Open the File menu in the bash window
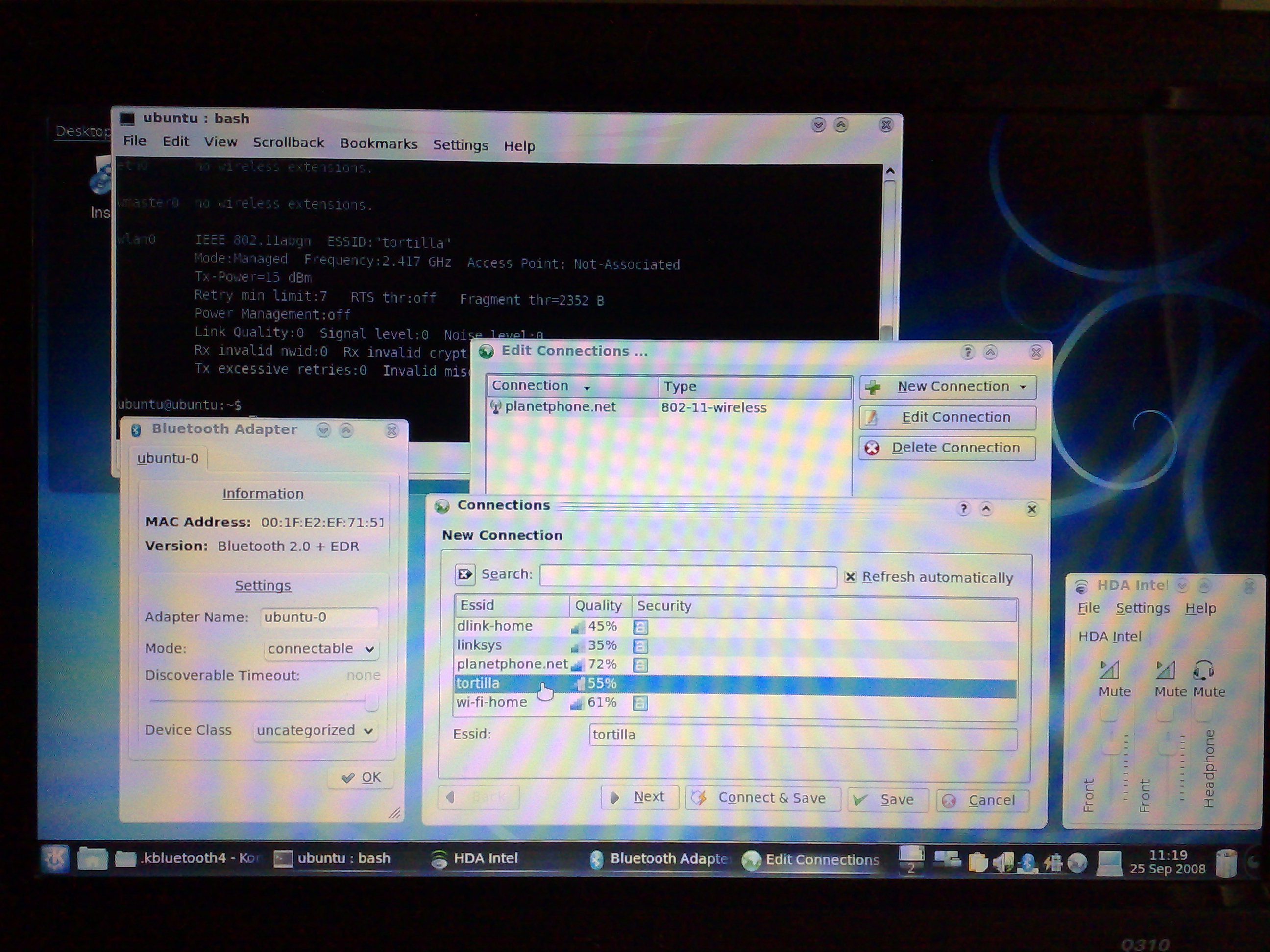 (x=135, y=141)
